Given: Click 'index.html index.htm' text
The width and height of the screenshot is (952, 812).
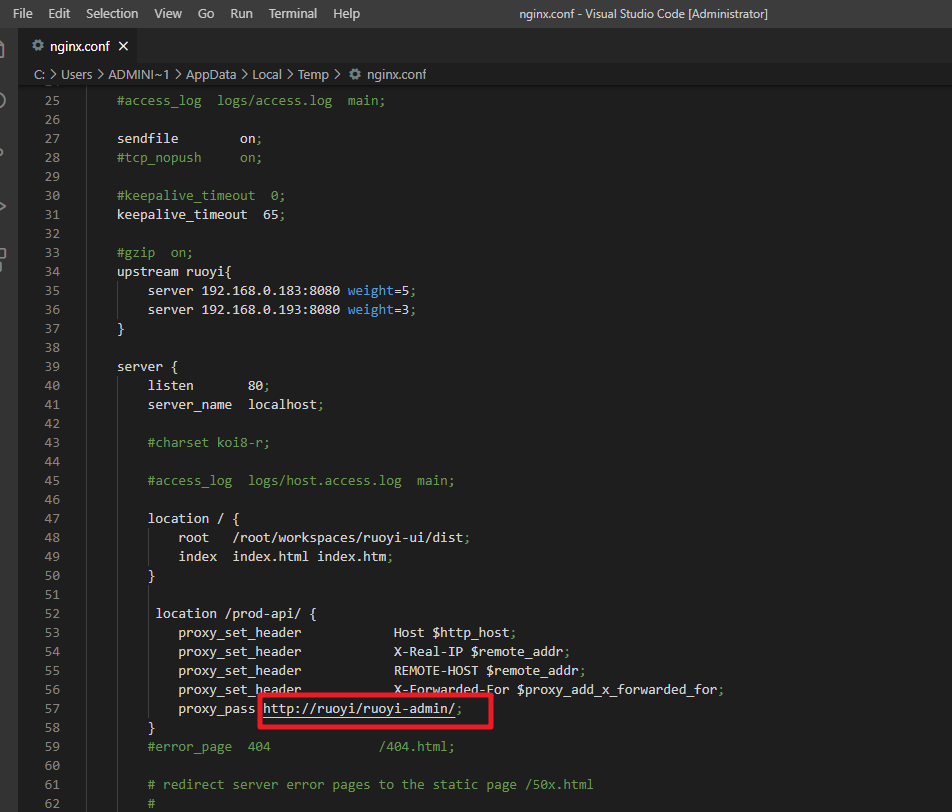Looking at the screenshot, I should pos(310,556).
